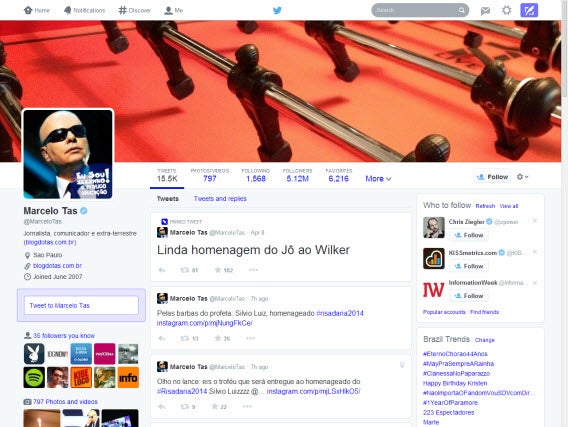This screenshot has height=427, width=568.
Task: Open the blogdotas.com.br link in bio
Action: tap(50, 242)
